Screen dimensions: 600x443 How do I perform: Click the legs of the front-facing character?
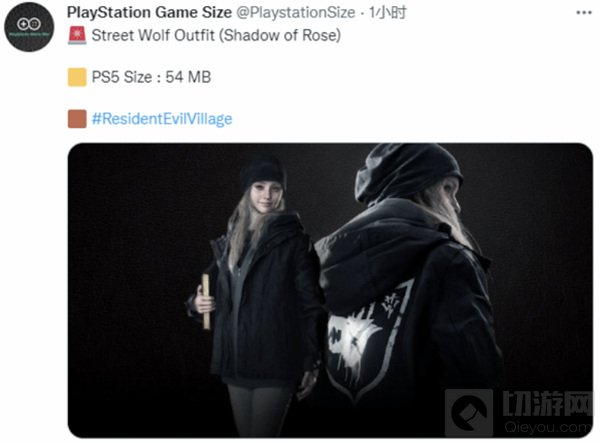pos(259,410)
